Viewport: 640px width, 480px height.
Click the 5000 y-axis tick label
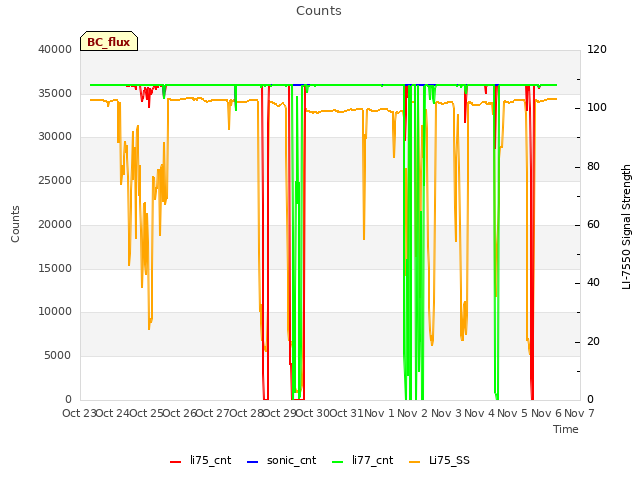[58, 356]
